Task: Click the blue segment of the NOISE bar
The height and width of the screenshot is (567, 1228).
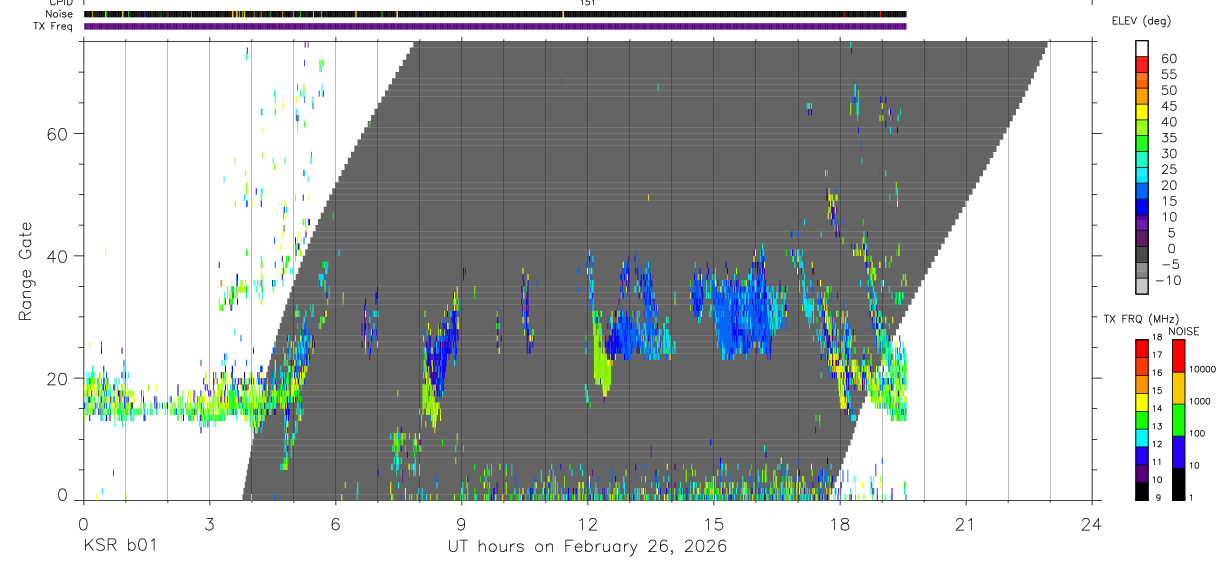Action: point(1179,452)
